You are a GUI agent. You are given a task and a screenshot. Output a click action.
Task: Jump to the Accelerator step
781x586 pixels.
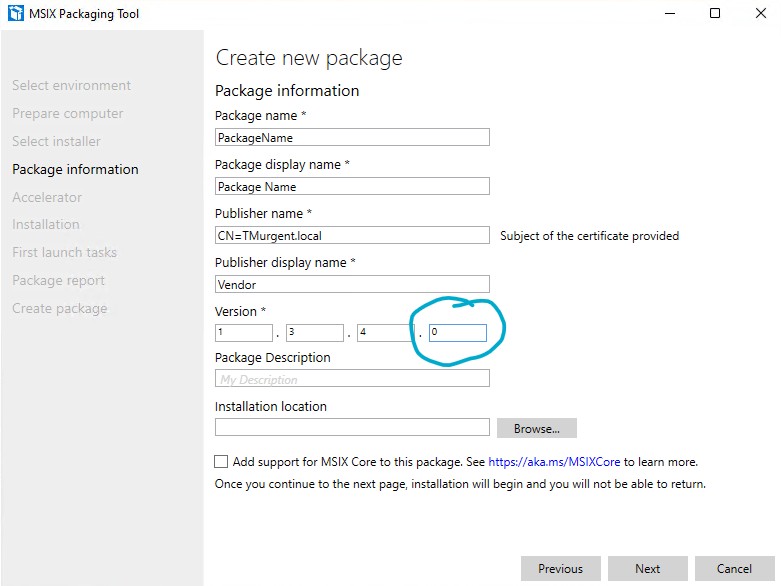point(47,197)
